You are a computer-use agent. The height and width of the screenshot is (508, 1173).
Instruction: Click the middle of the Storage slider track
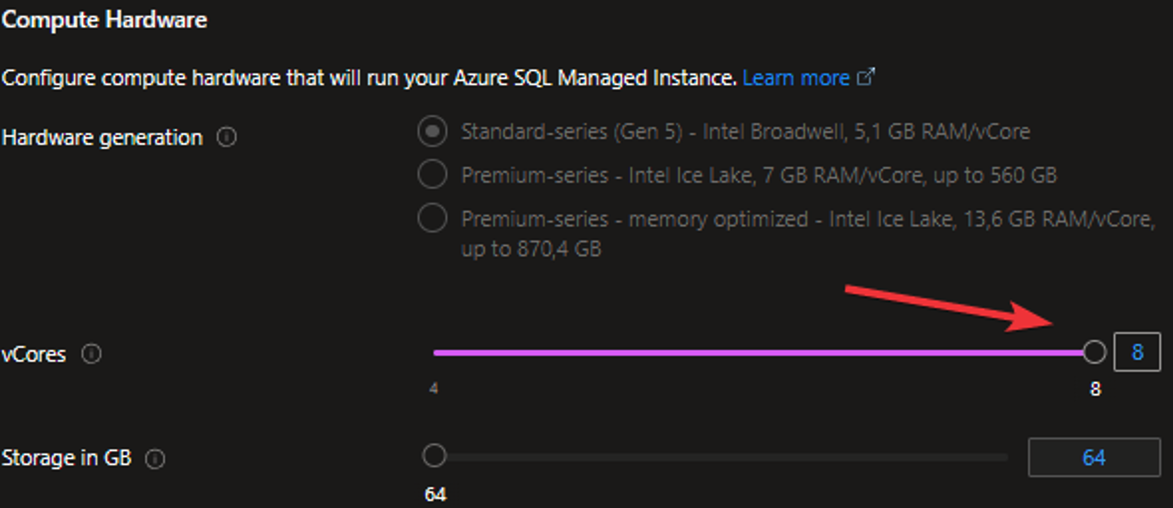pyautogui.click(x=720, y=457)
